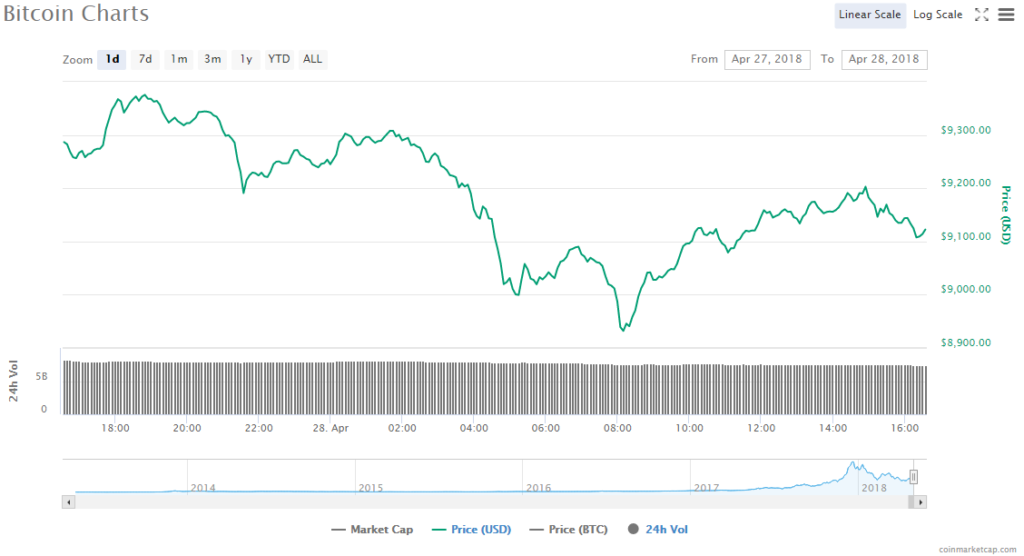Image resolution: width=1024 pixels, height=556 pixels.
Task: Choose the YTD zoom option
Action: click(x=279, y=59)
